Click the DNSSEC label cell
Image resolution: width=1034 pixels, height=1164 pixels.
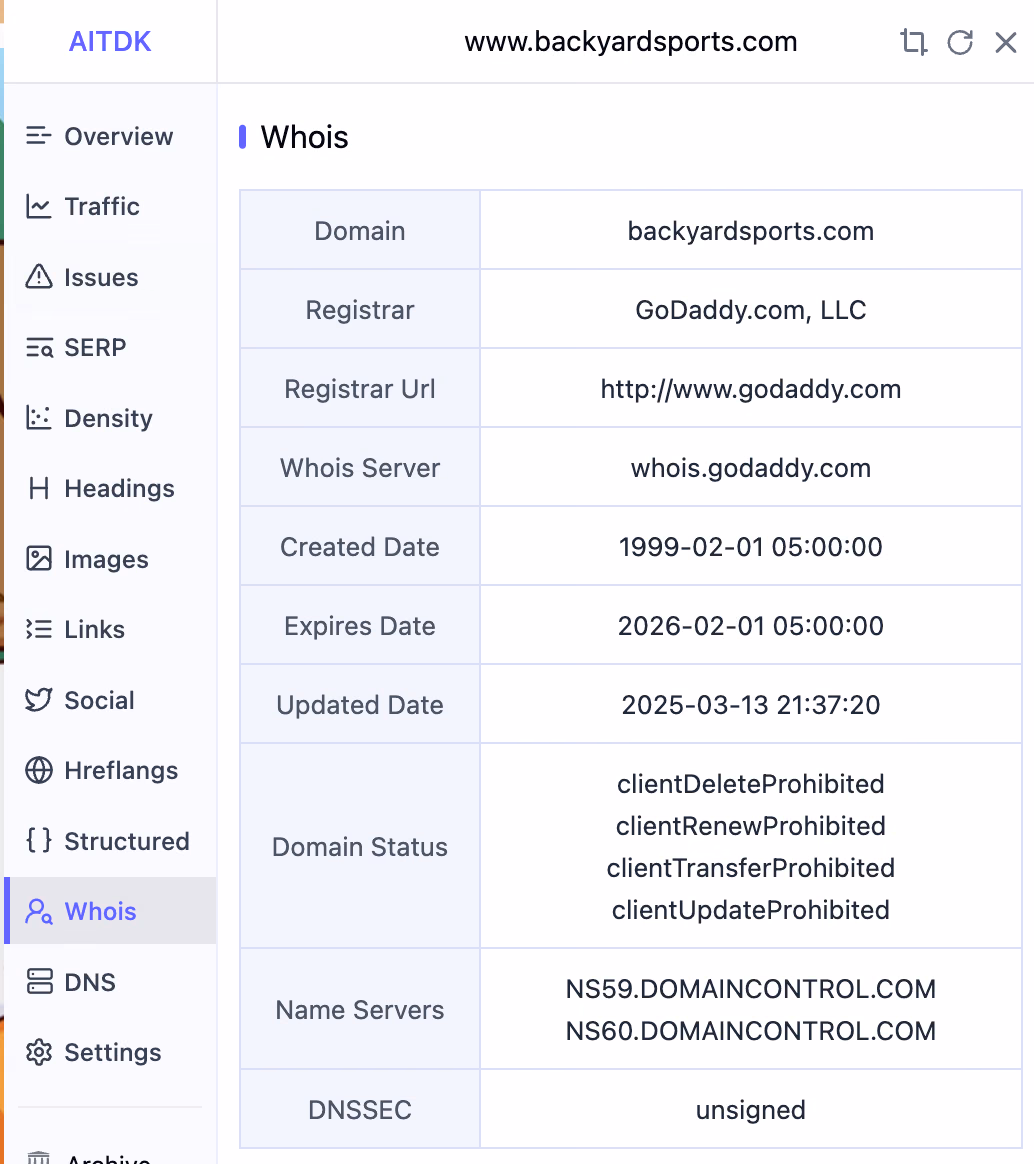360,1110
